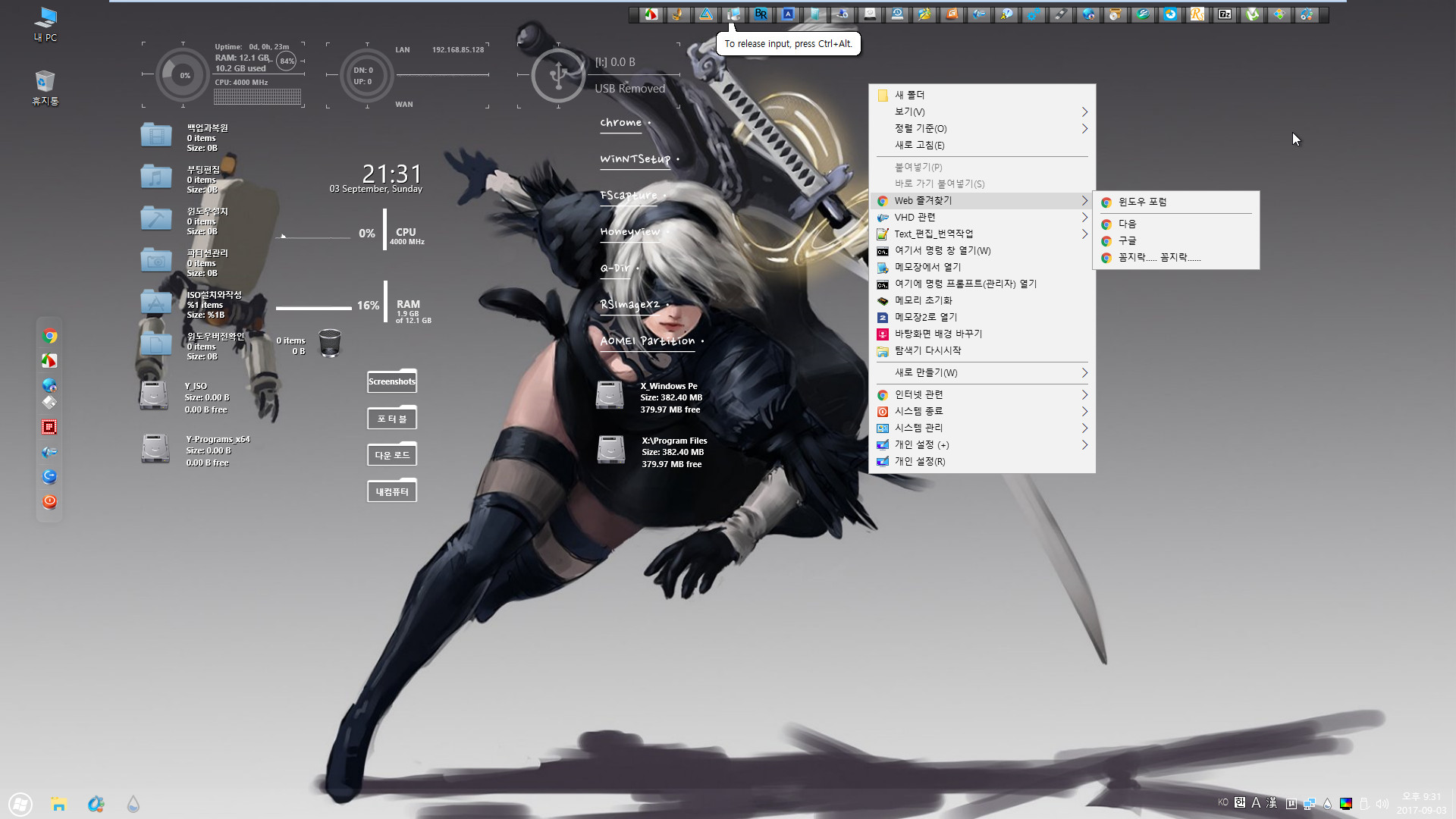Click the red pixel-square dock icon
The width and height of the screenshot is (1456, 819).
click(x=49, y=428)
